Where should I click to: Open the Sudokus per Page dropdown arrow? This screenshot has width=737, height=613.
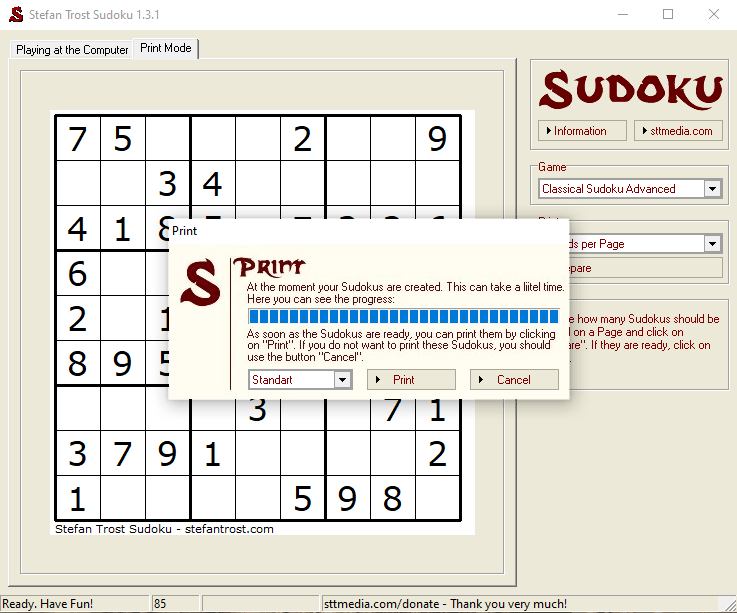pos(713,244)
